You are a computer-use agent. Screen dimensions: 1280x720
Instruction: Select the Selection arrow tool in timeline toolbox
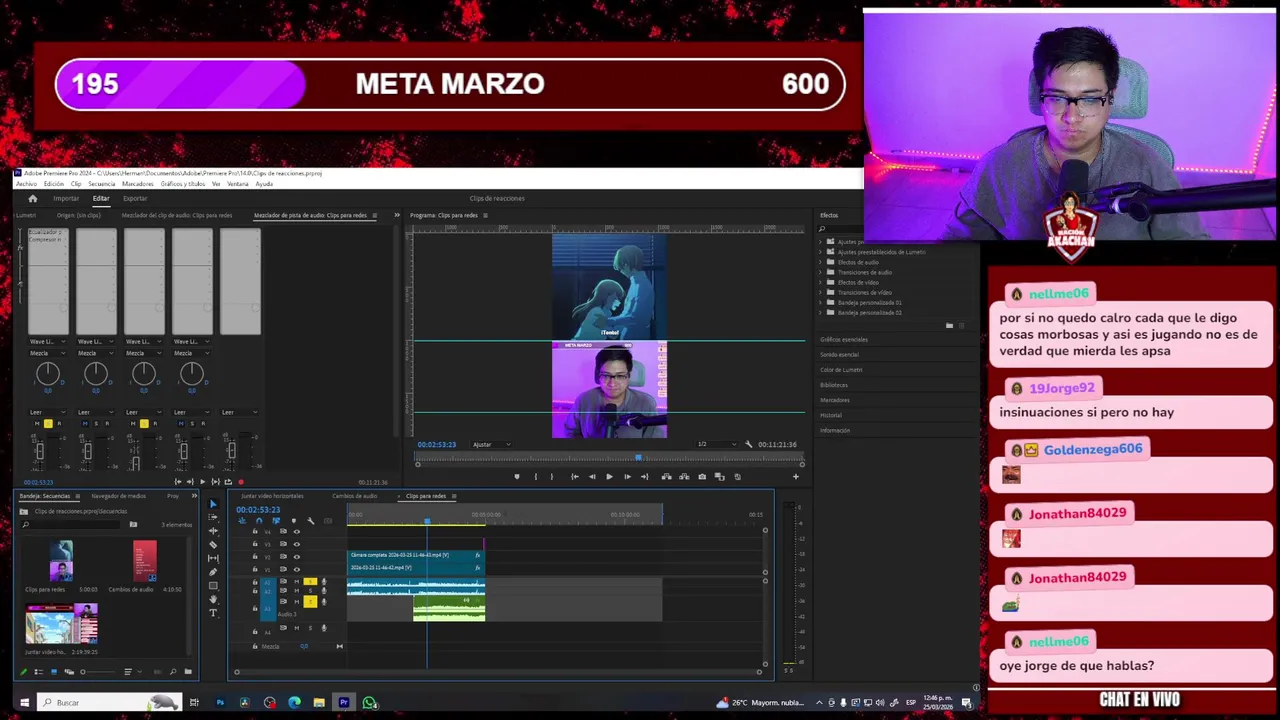pos(213,504)
